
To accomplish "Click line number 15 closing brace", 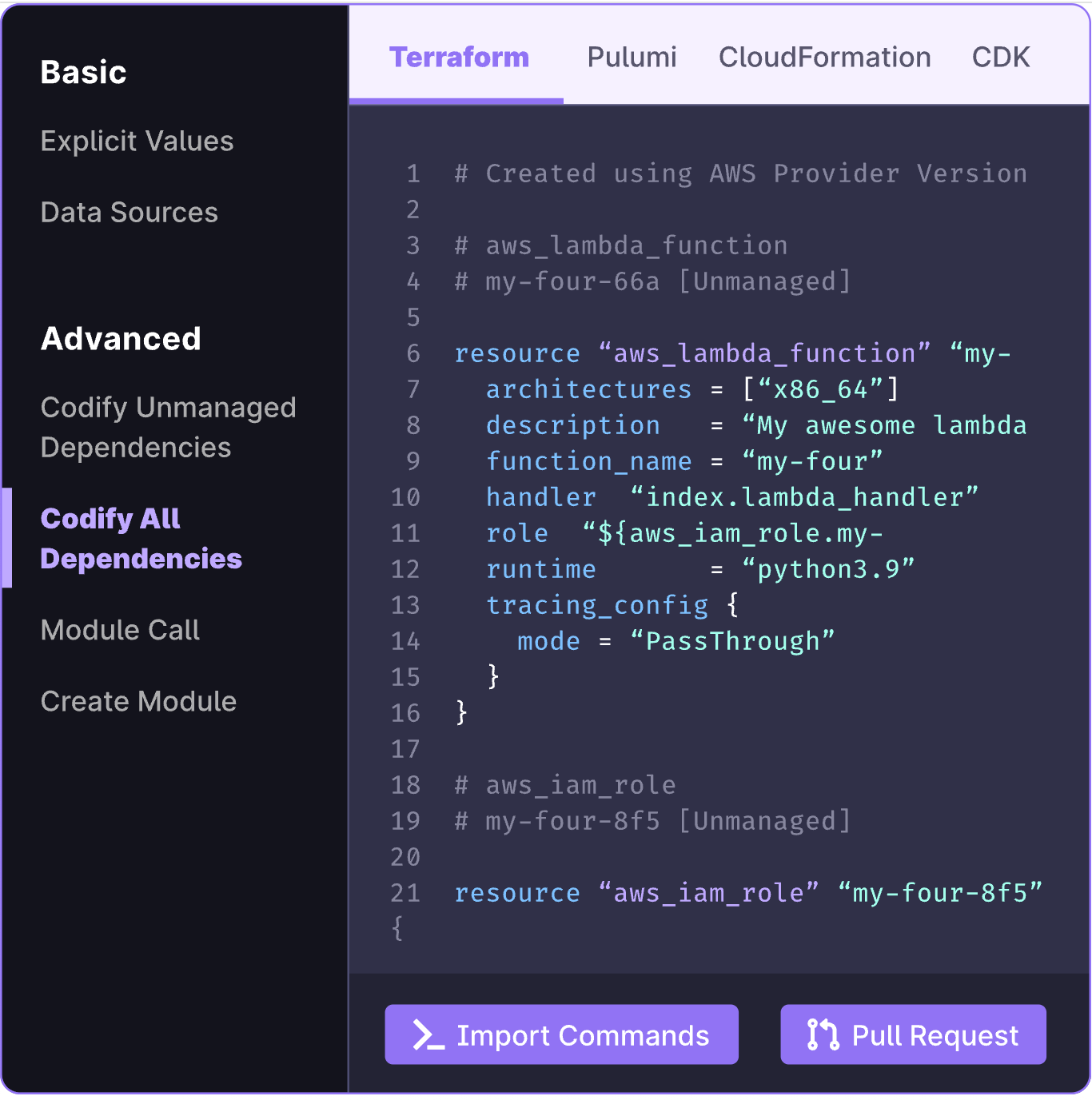I will (x=493, y=676).
